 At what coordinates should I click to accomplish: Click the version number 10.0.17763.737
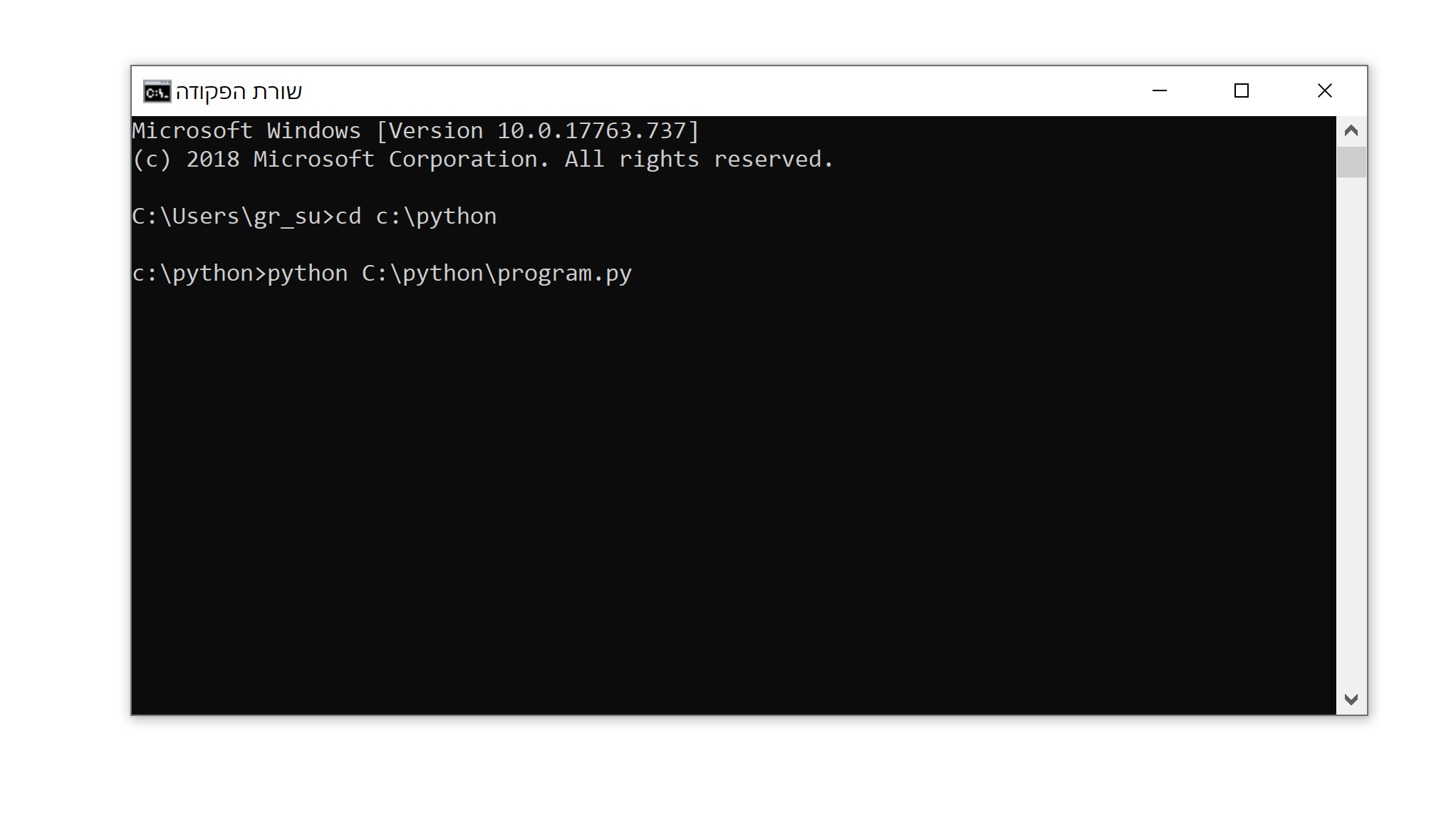(591, 131)
